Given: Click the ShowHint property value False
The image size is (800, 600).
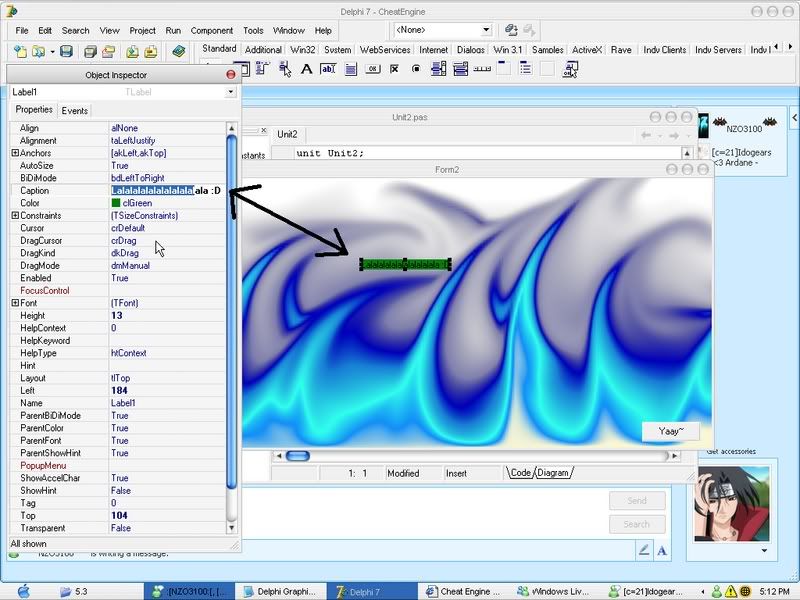Looking at the screenshot, I should point(121,491).
